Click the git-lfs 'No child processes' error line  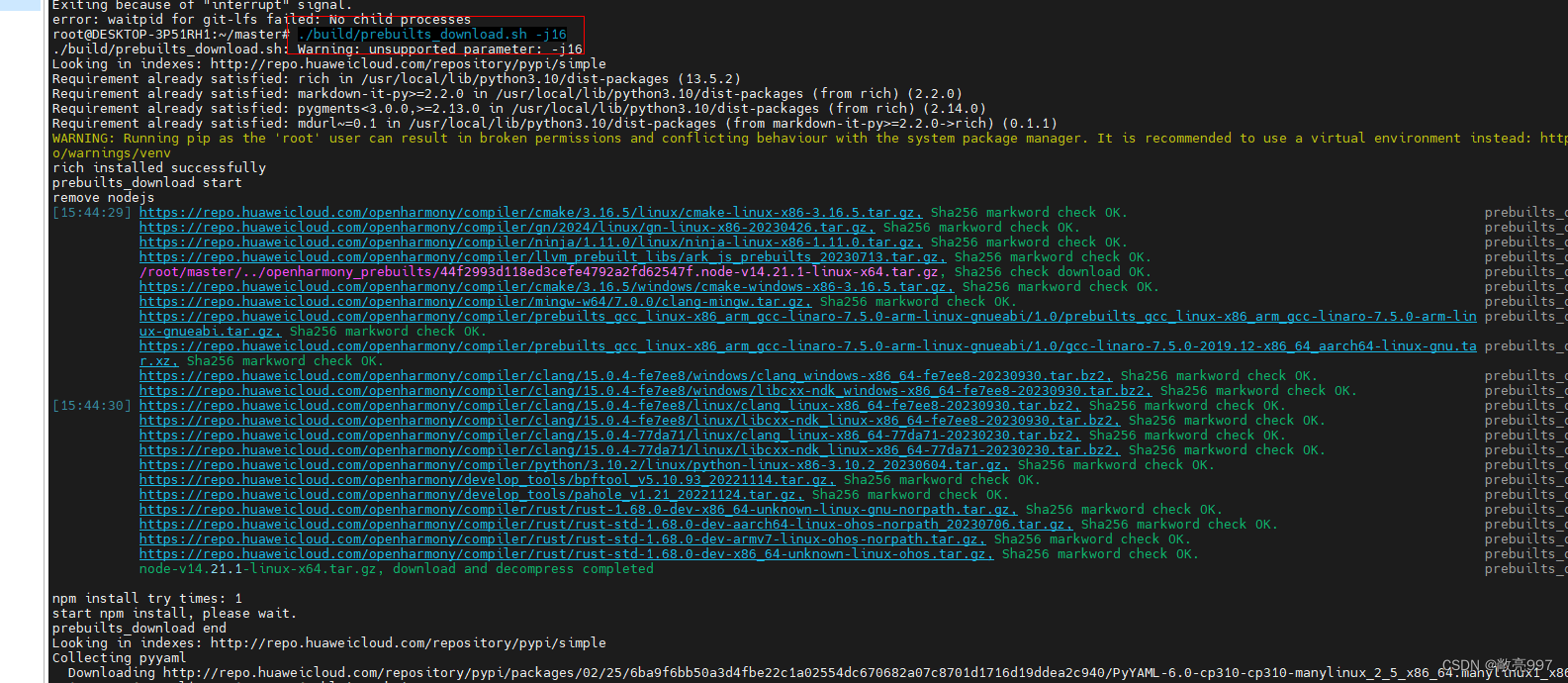point(262,20)
